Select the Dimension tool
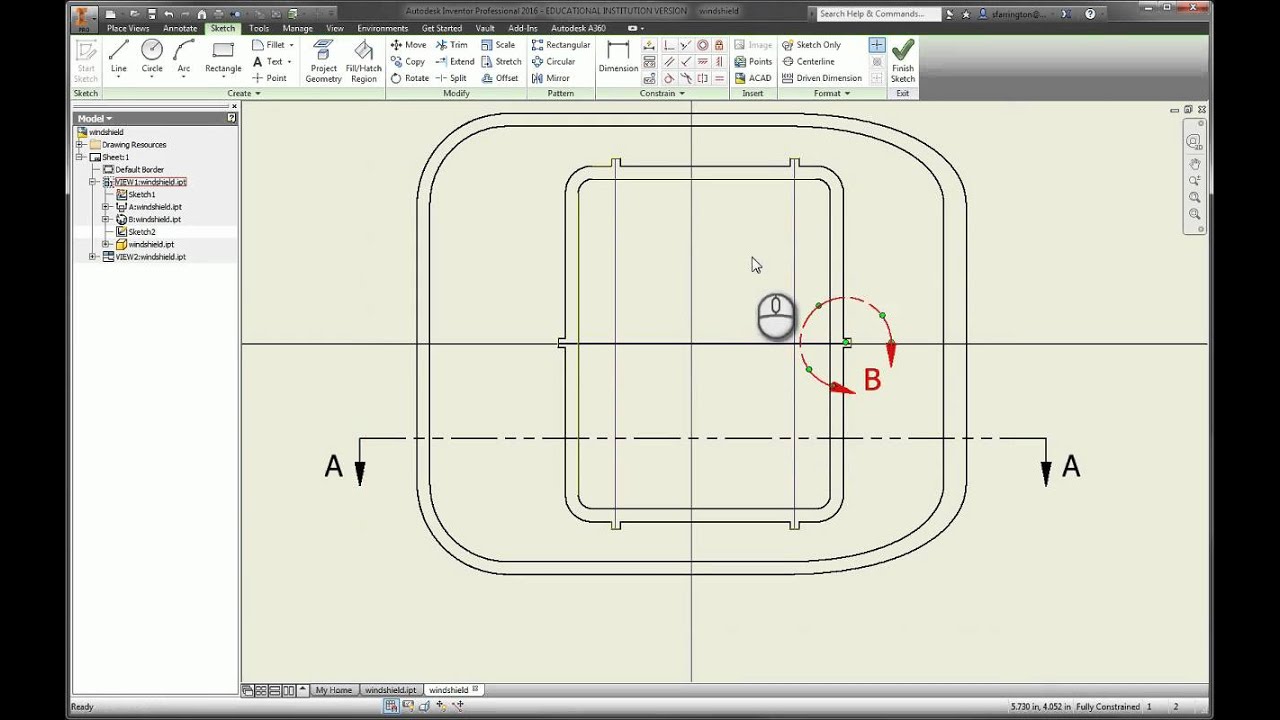This screenshot has height=720, width=1280. tap(618, 57)
